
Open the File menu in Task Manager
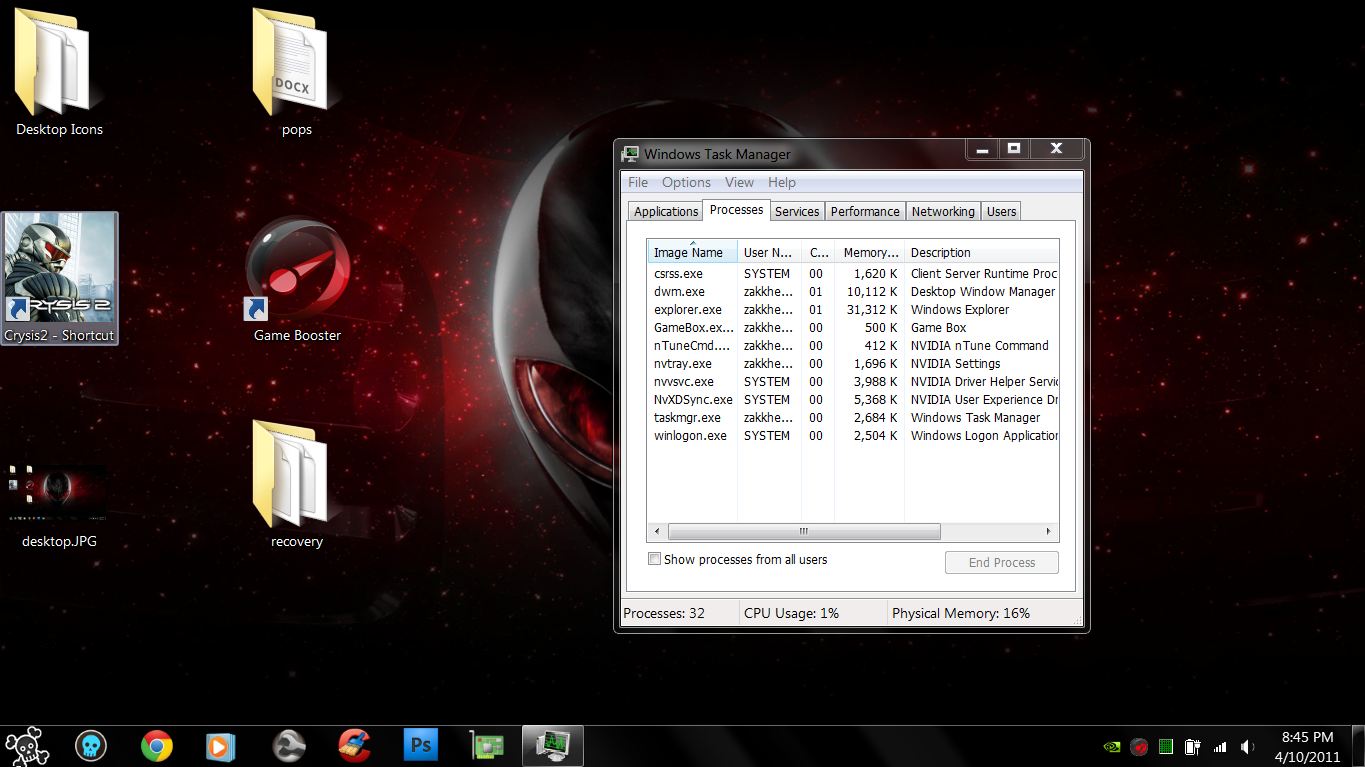[638, 182]
